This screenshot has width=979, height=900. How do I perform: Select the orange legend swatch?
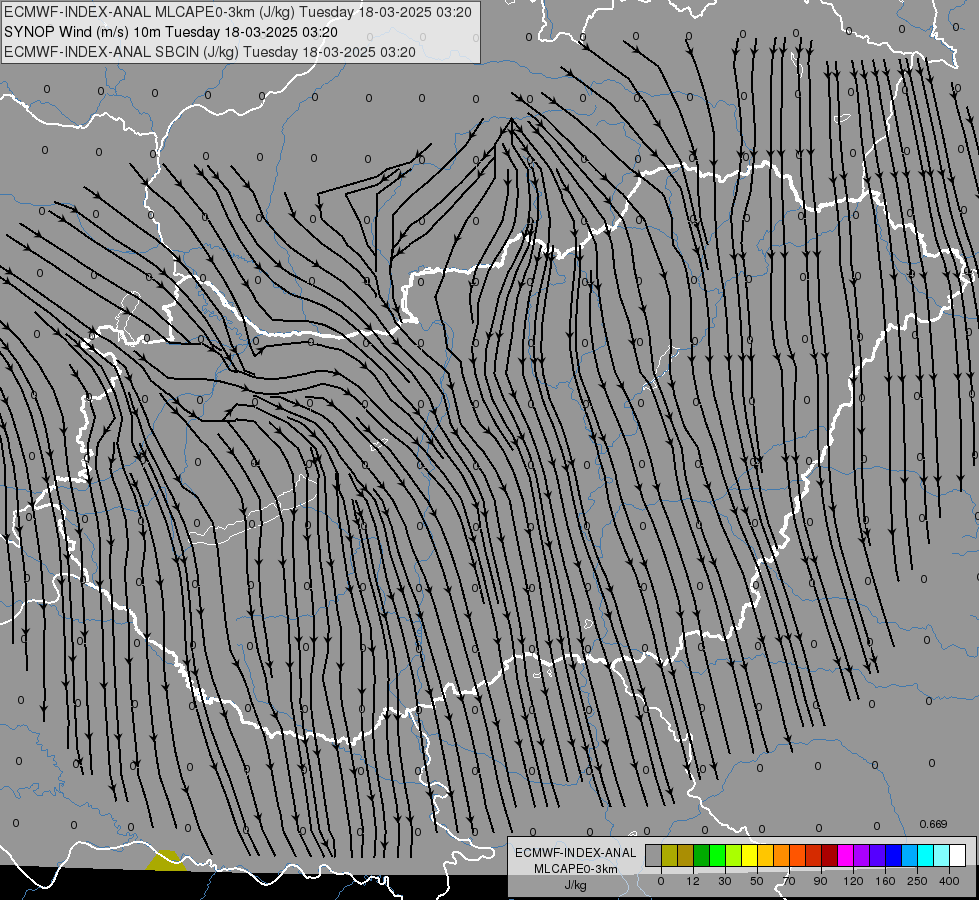pos(782,855)
